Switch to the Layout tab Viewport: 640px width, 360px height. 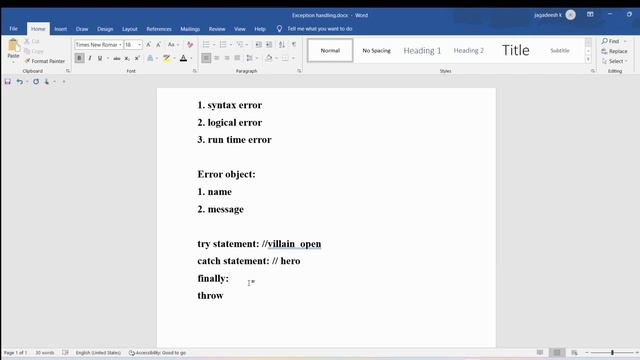coord(129,29)
